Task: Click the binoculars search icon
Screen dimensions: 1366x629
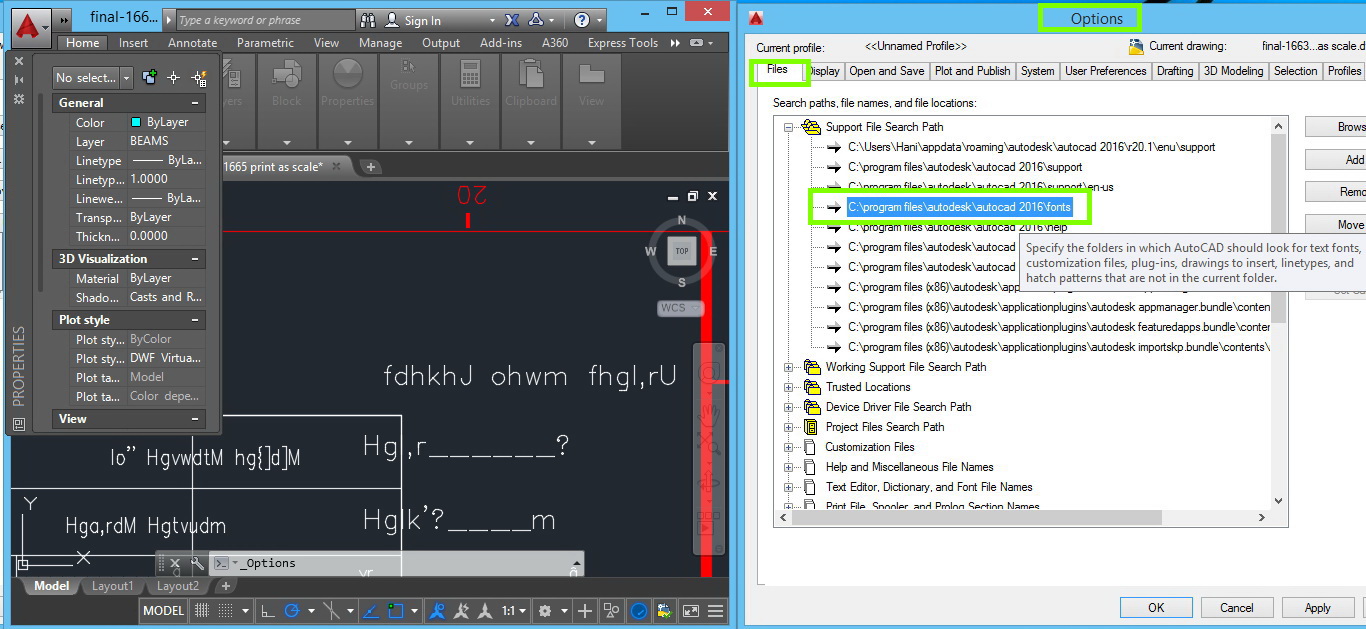Action: point(368,20)
